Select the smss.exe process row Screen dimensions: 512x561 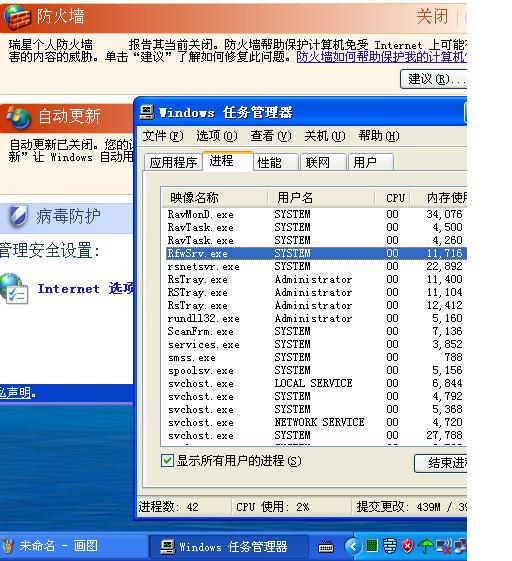315,357
